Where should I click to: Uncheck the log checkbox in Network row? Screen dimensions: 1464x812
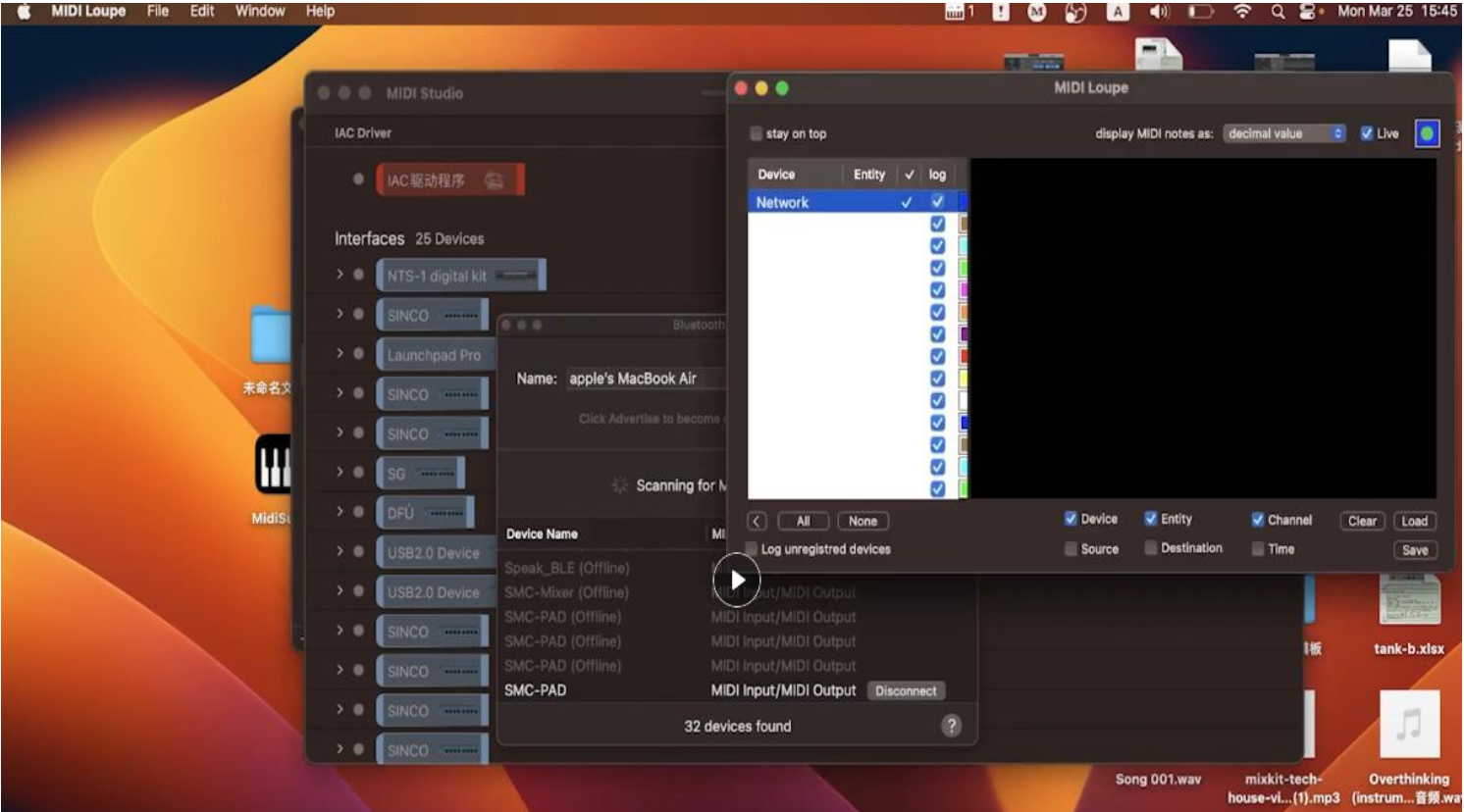[x=937, y=201]
